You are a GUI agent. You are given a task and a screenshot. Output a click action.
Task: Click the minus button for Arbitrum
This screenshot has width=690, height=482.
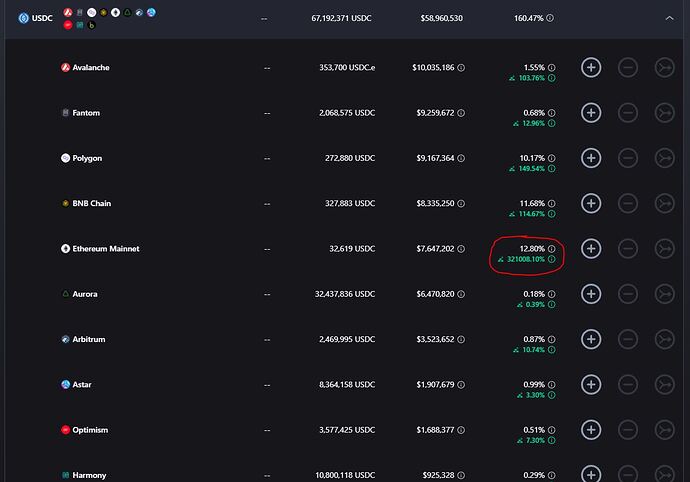[628, 339]
